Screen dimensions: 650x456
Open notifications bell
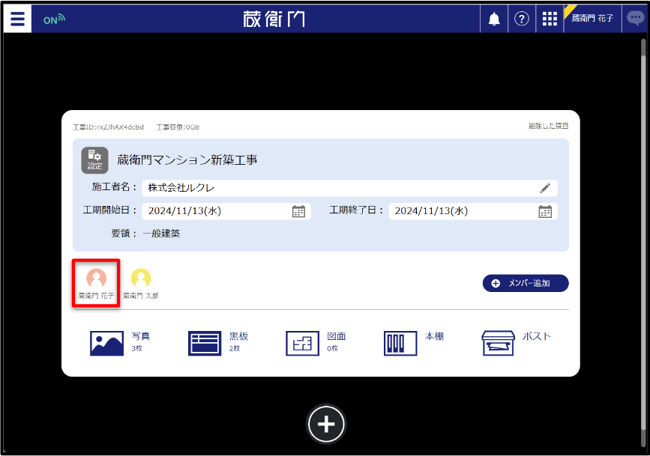(494, 19)
